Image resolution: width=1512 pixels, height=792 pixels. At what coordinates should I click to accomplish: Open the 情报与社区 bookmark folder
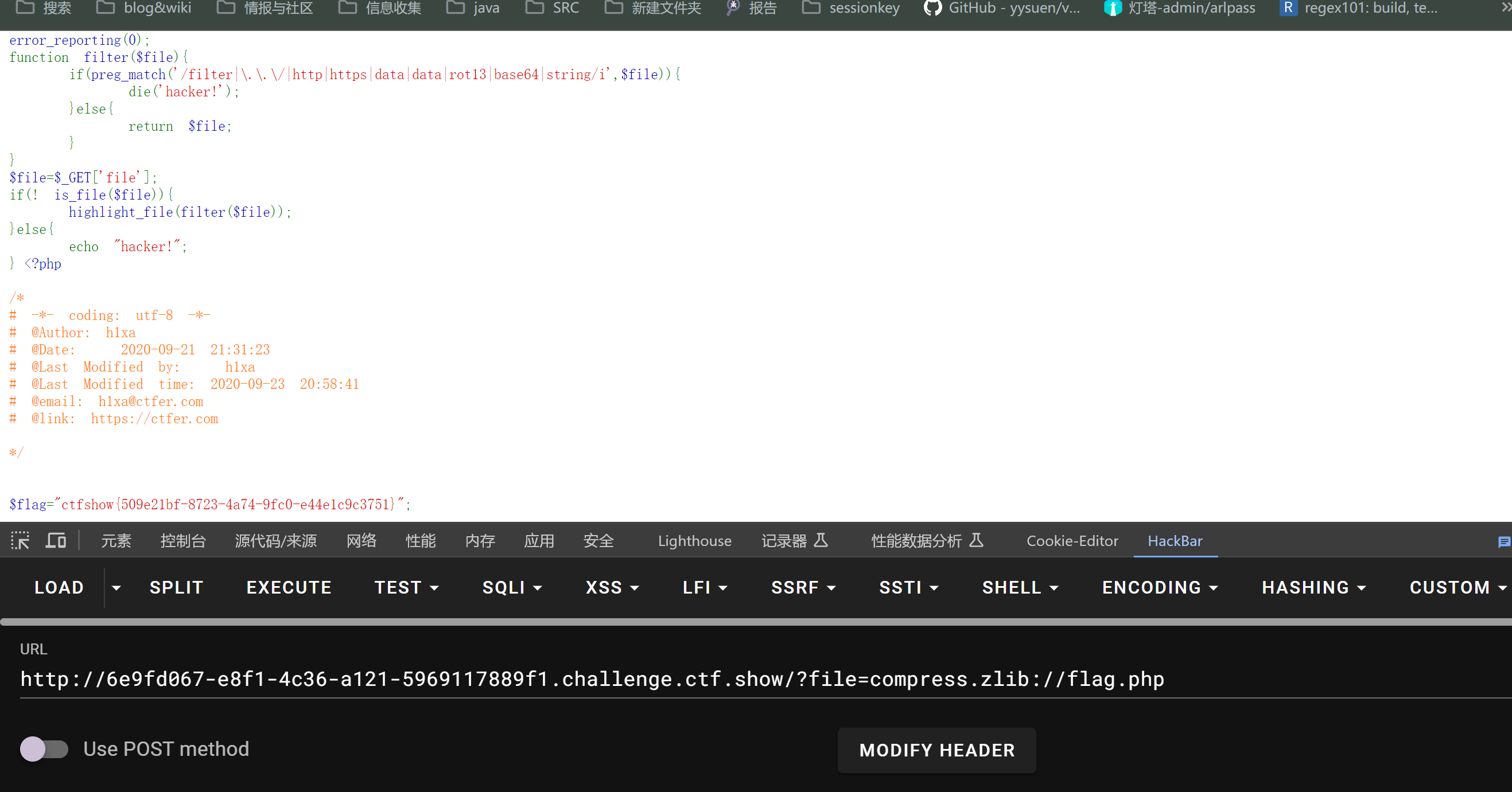pos(265,8)
